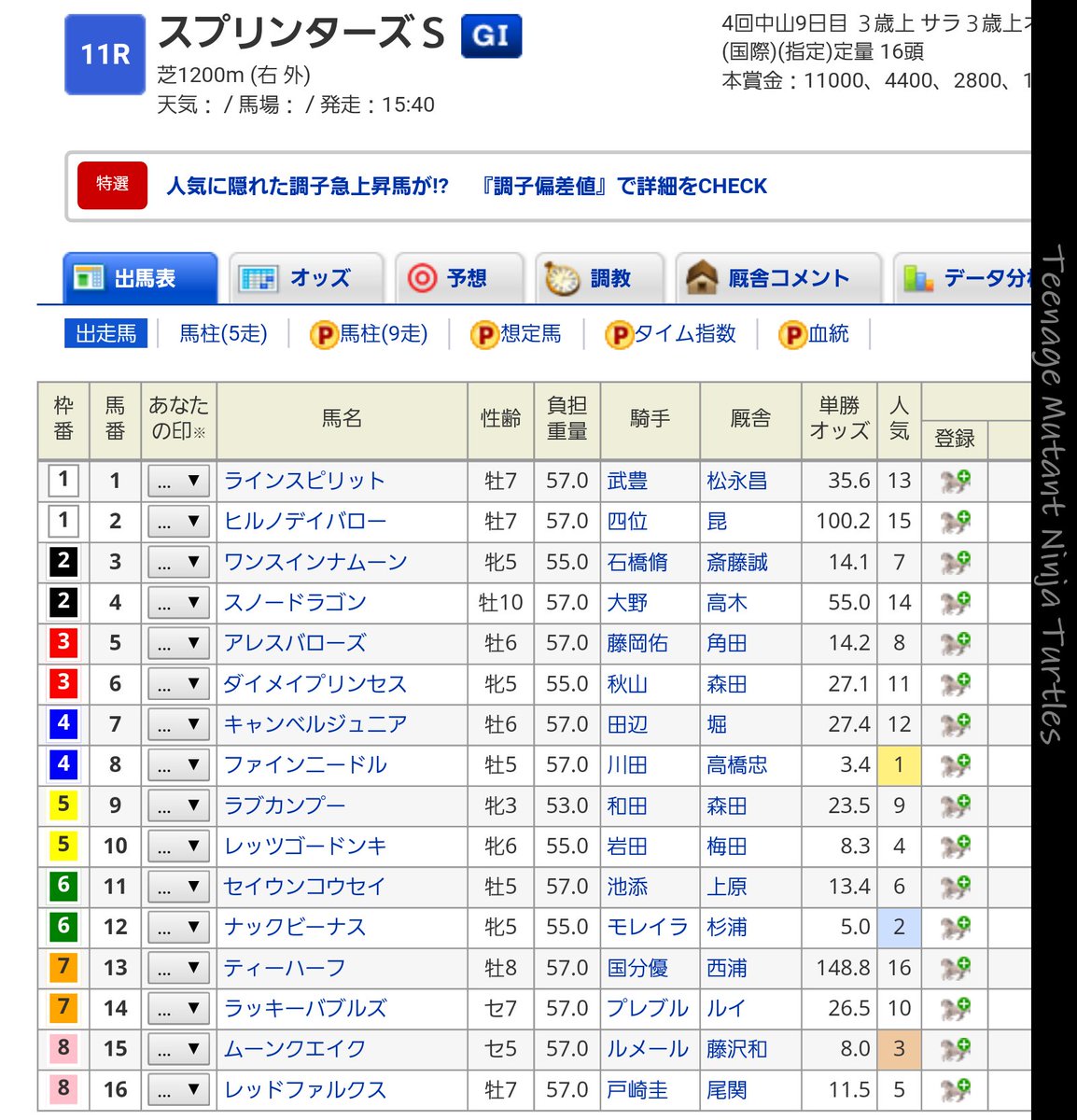This screenshot has width=1077, height=1120.
Task: Expand mark selector for レッドファルクス
Action: pos(178,1090)
